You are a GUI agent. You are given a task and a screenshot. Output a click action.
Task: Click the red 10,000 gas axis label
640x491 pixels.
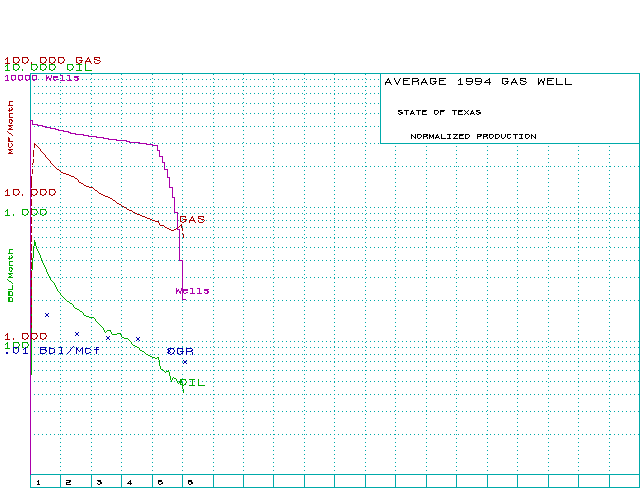pos(30,191)
